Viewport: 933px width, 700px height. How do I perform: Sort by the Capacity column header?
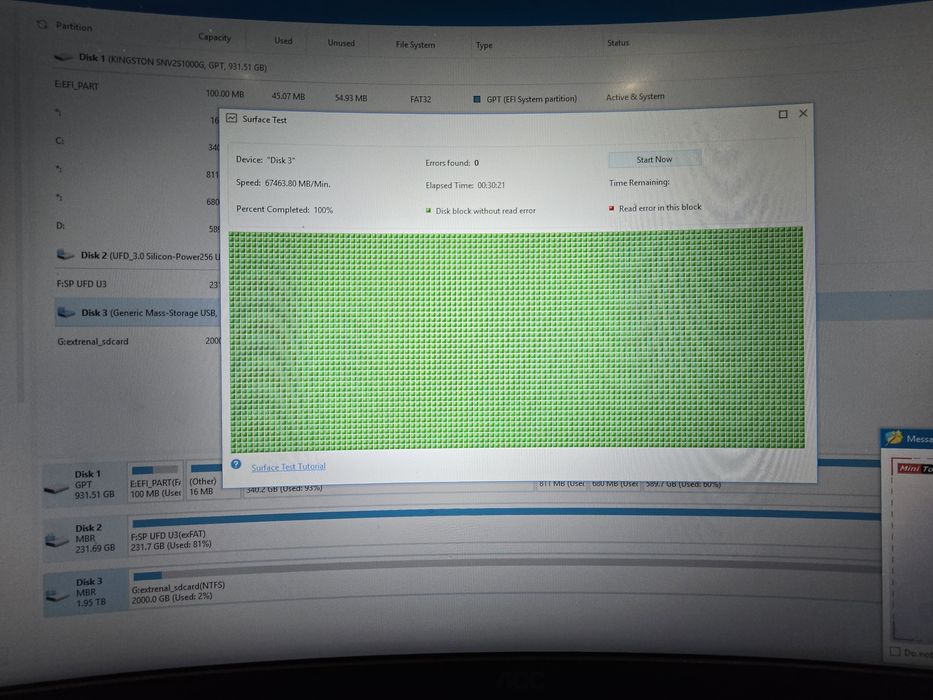[214, 38]
